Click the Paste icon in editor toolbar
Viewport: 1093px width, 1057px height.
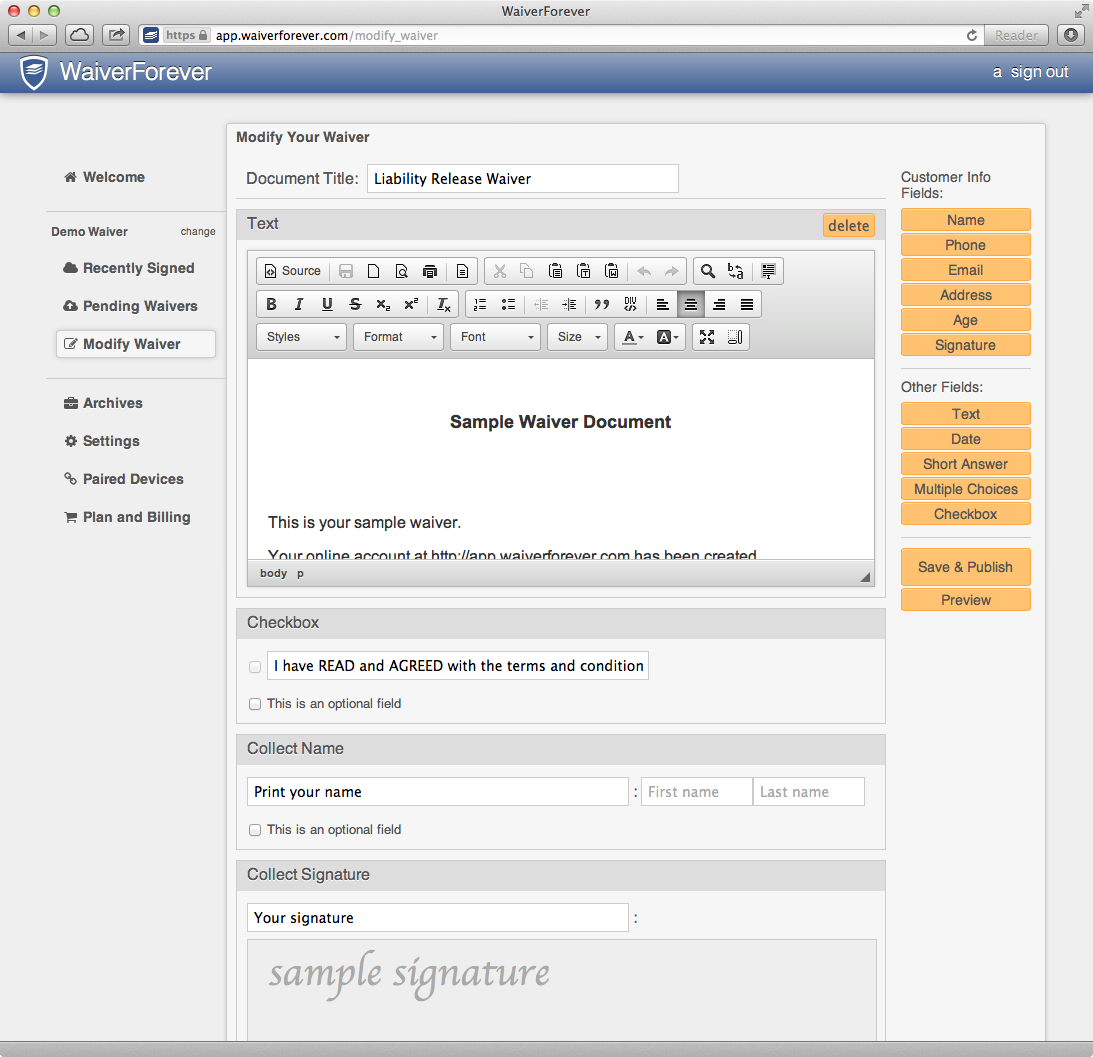coord(556,271)
